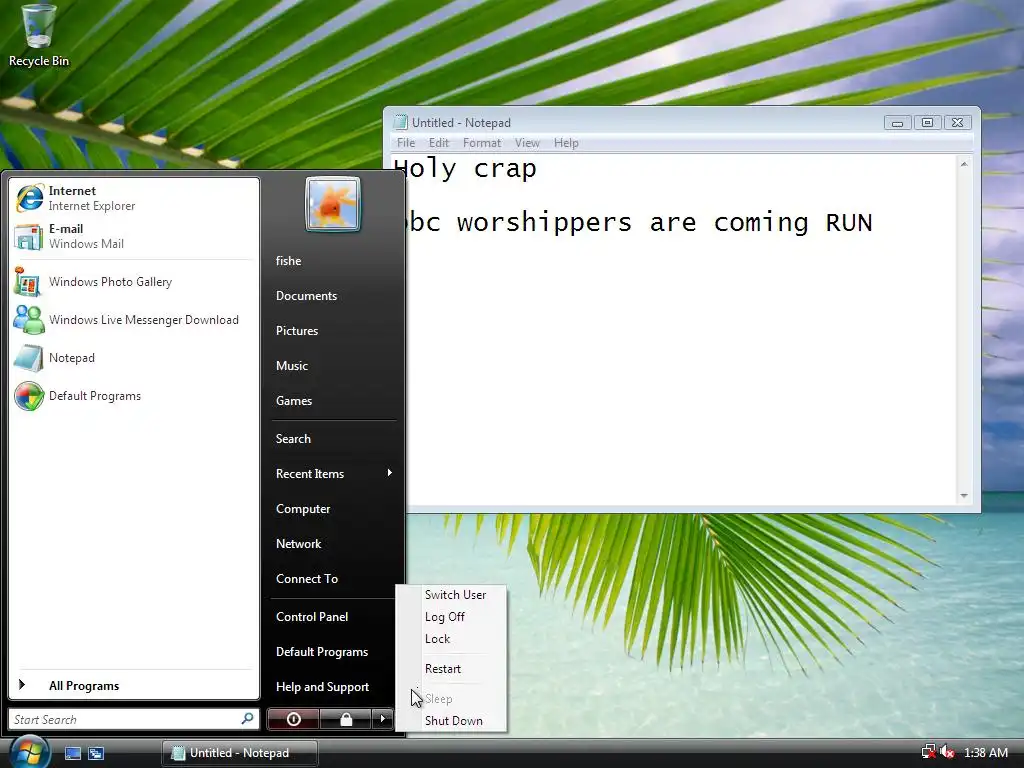
Task: Click the lock button in the Start menu
Action: coord(345,719)
